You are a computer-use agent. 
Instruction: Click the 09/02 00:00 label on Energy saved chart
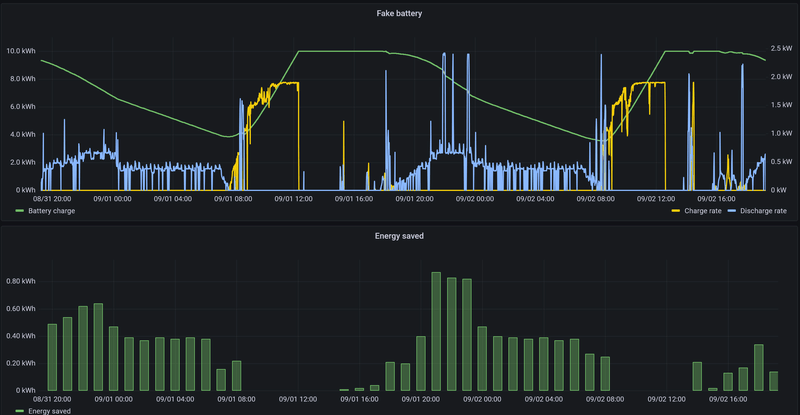click(482, 399)
